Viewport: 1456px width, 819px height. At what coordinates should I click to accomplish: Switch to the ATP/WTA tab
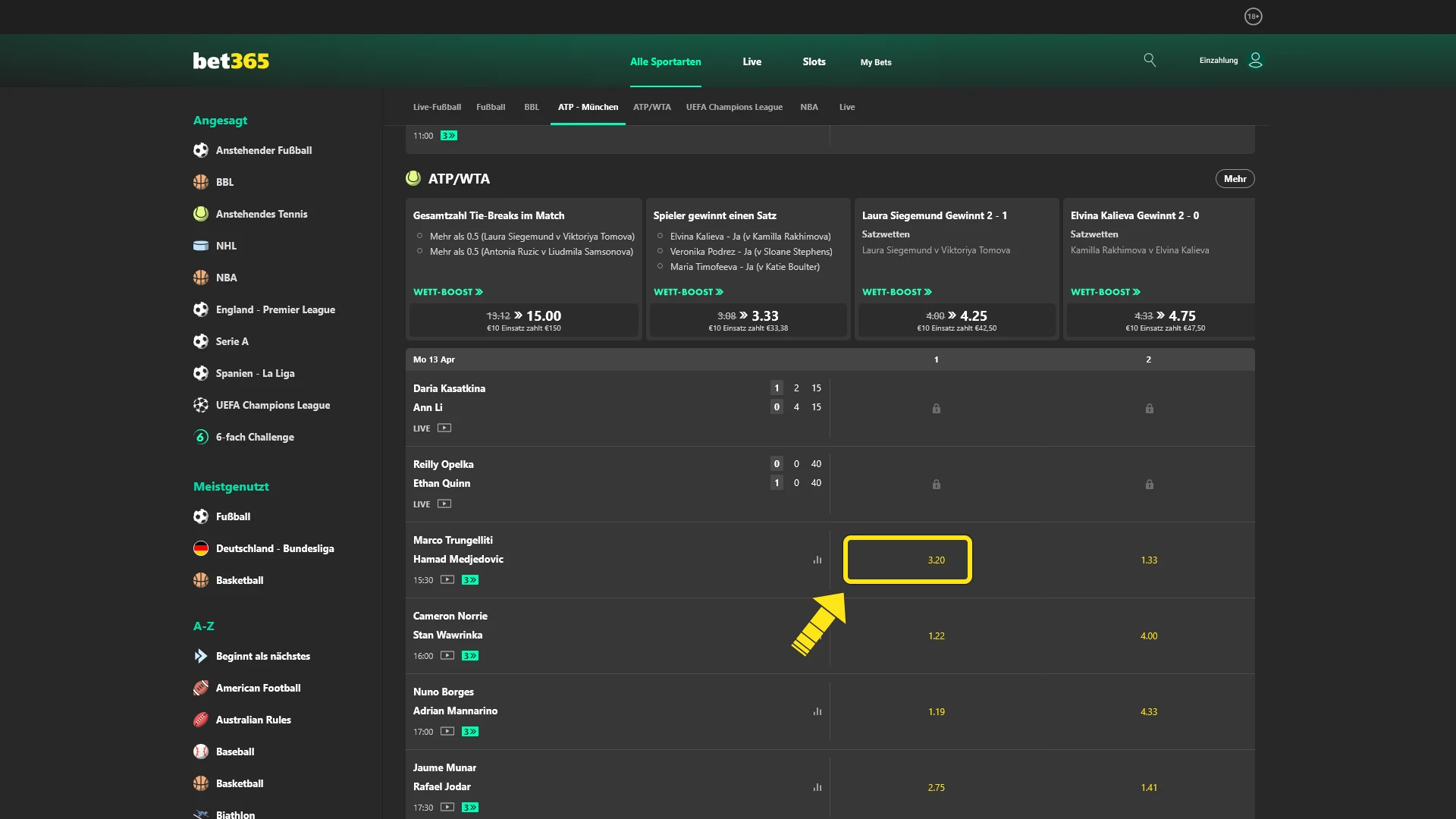point(652,107)
